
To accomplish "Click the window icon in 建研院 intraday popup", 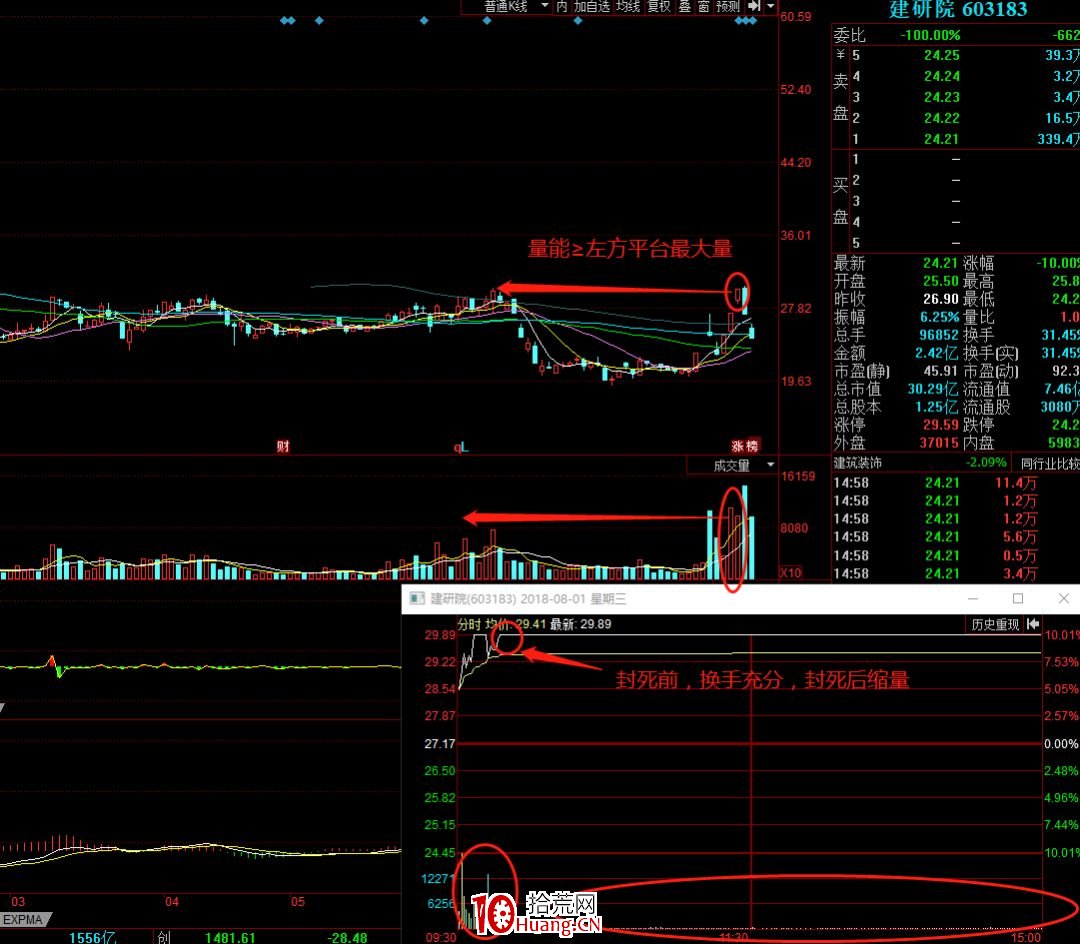I will click(417, 598).
